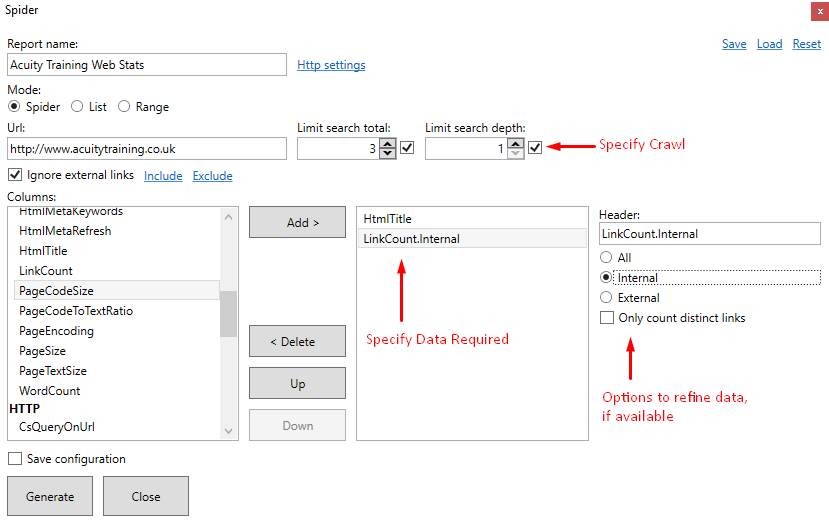Close the Spider dialog window
Image resolution: width=829 pixels, height=524 pixels.
tap(819, 11)
